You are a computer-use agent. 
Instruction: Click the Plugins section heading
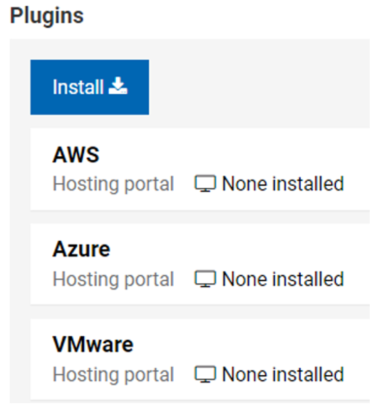point(47,16)
